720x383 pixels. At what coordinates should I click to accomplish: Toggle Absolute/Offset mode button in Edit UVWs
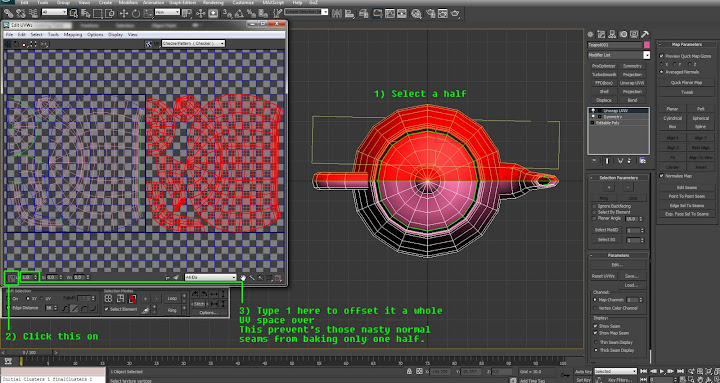click(11, 277)
